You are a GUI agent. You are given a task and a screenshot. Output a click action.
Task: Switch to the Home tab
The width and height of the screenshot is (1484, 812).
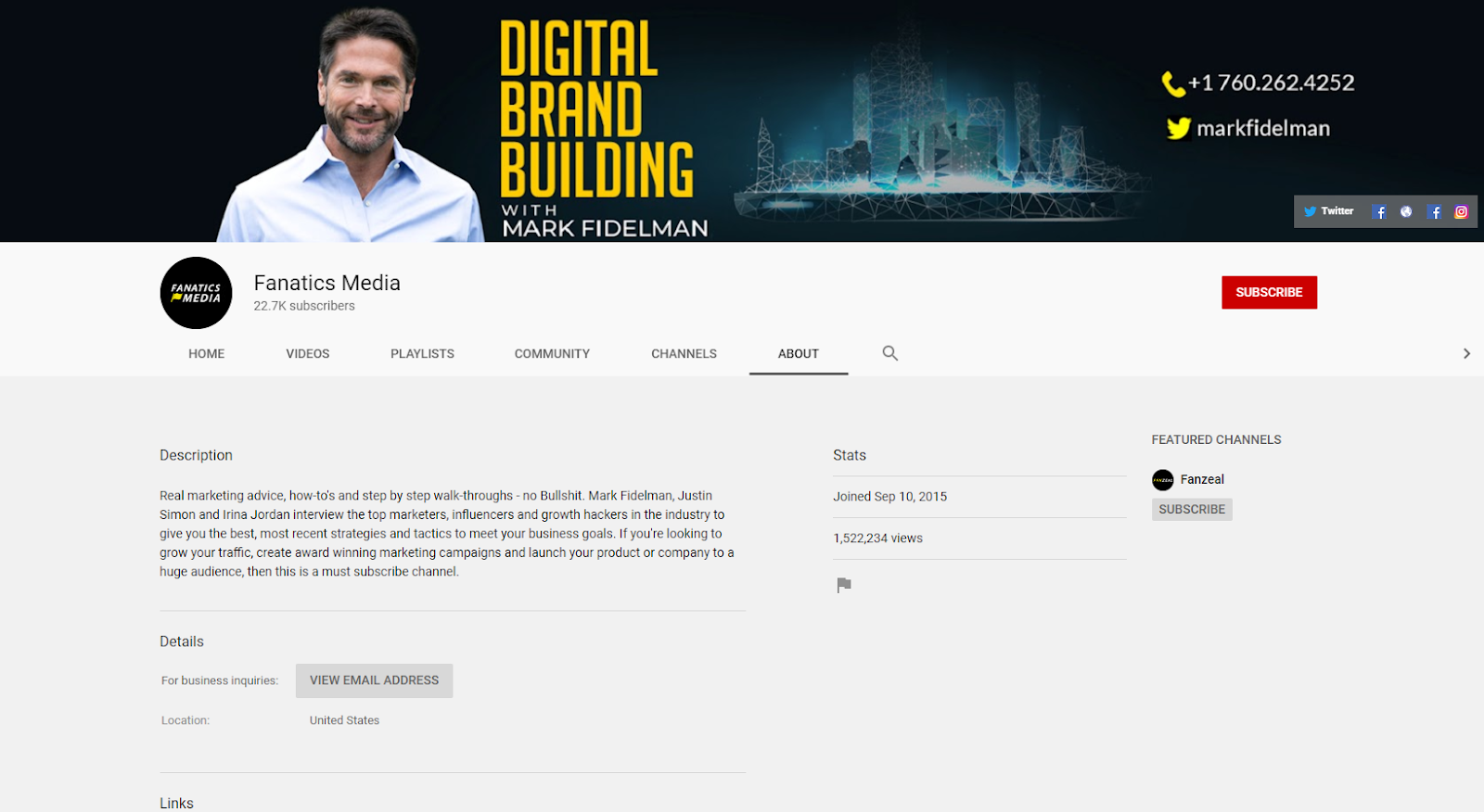tap(207, 354)
